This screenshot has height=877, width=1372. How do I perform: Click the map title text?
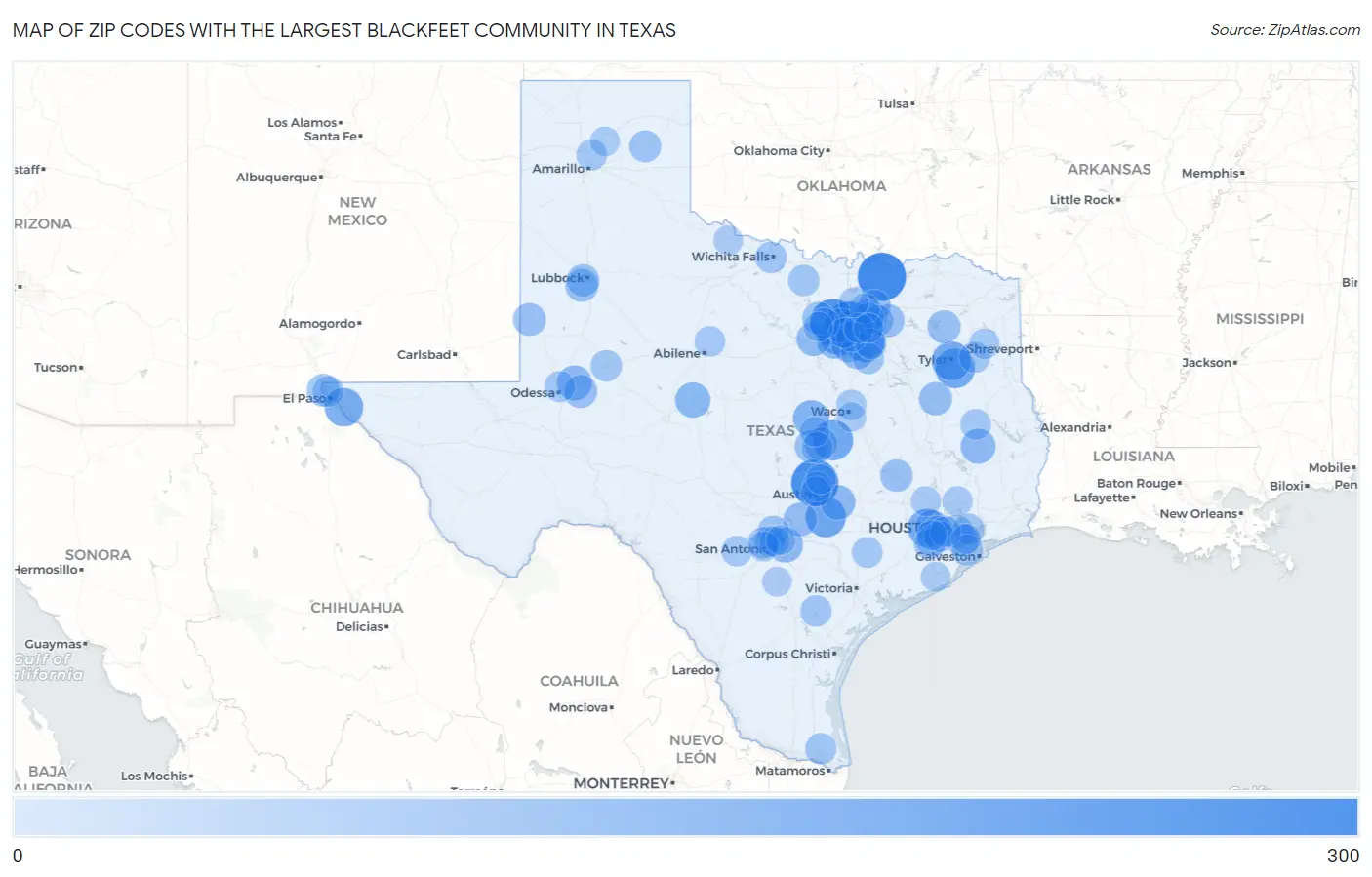click(344, 30)
